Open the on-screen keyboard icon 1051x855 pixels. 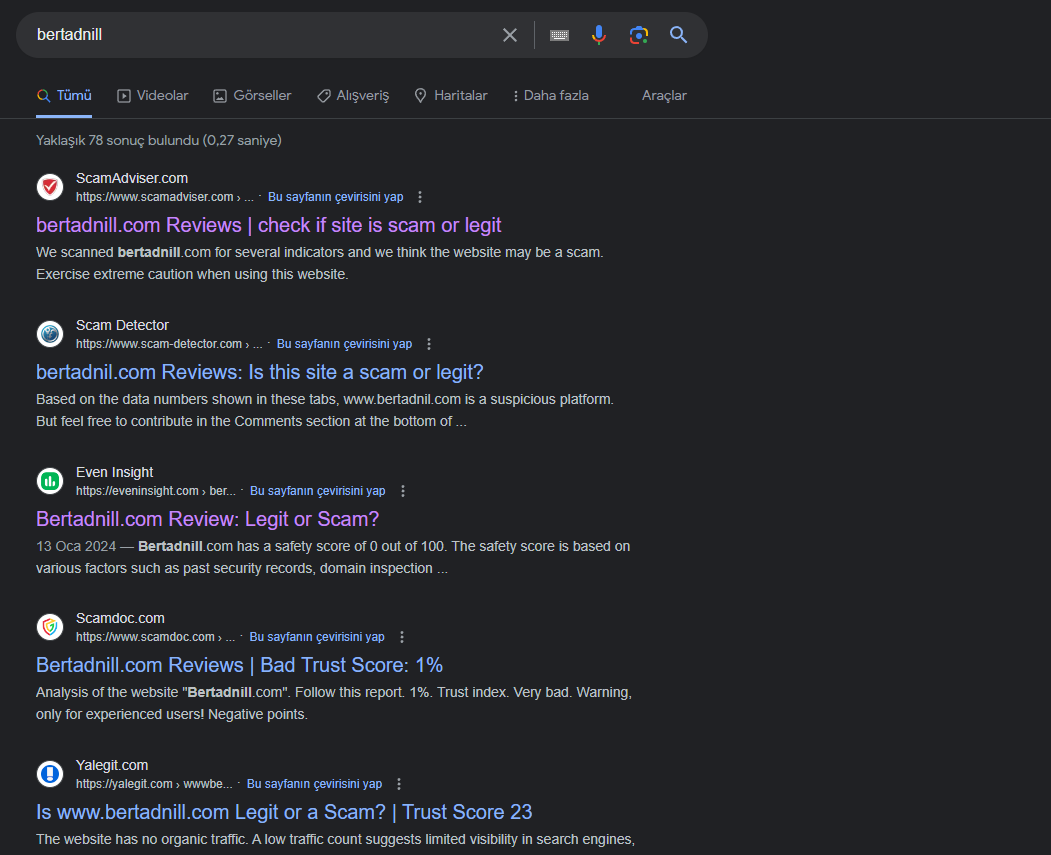tap(559, 35)
